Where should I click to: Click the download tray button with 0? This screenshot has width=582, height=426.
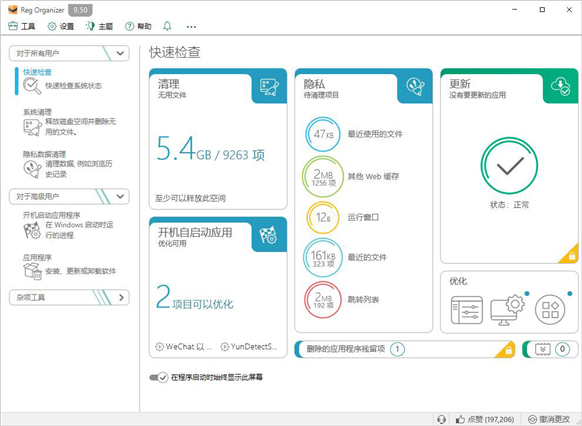550,349
